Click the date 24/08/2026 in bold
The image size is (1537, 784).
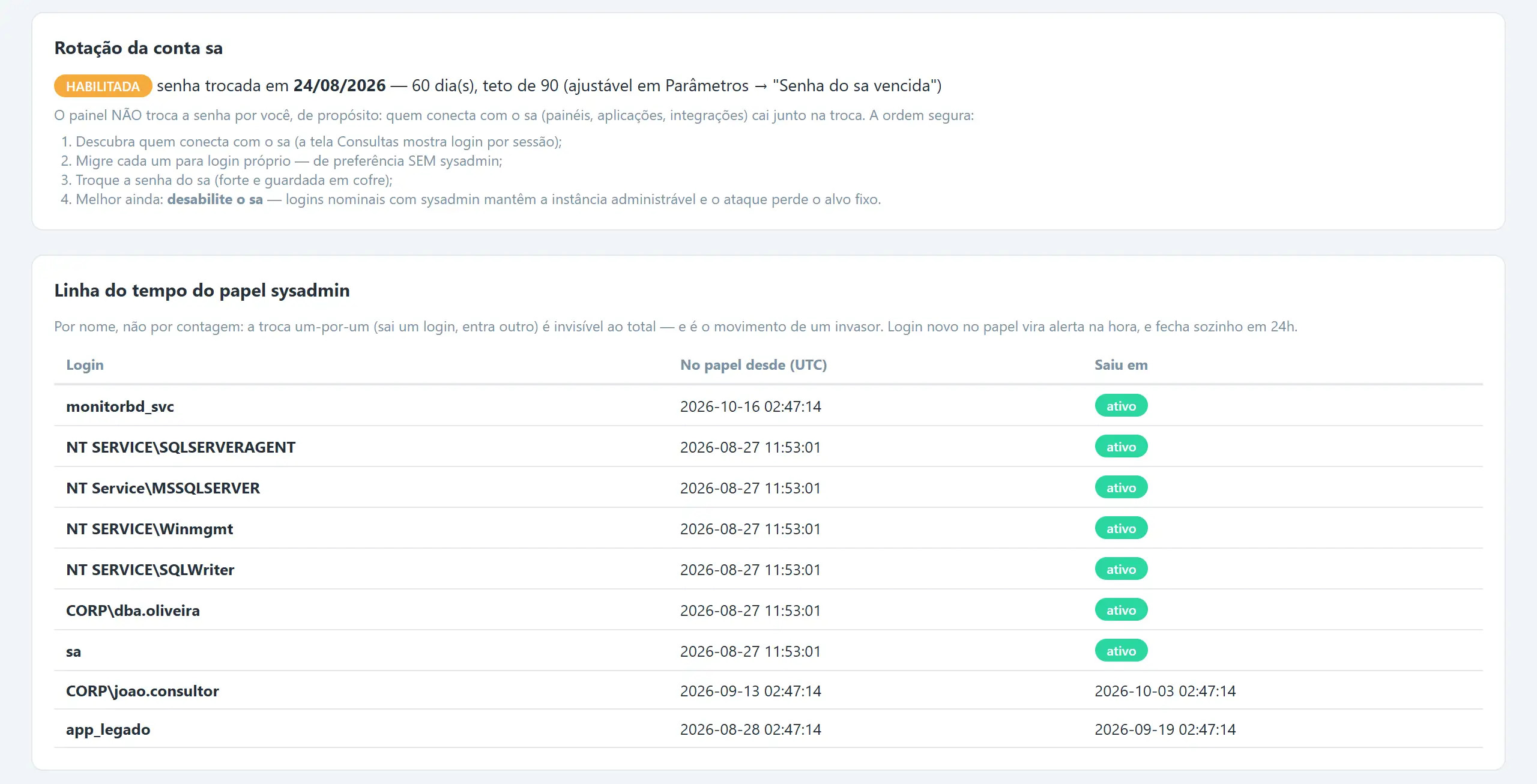coord(339,86)
